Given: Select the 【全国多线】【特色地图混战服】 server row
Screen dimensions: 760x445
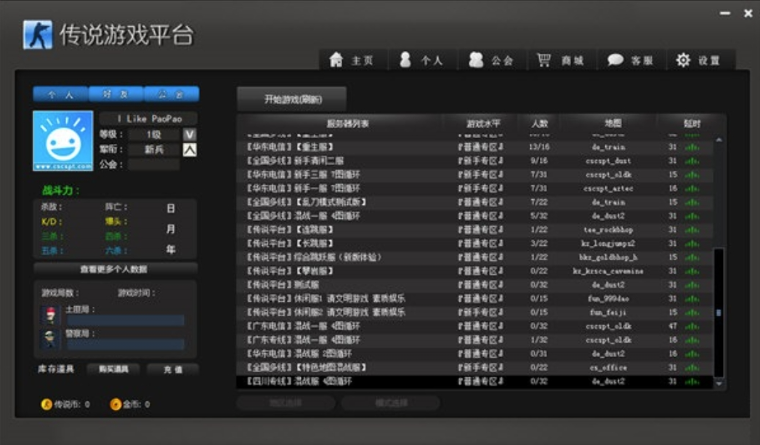Looking at the screenshot, I should (x=475, y=367).
